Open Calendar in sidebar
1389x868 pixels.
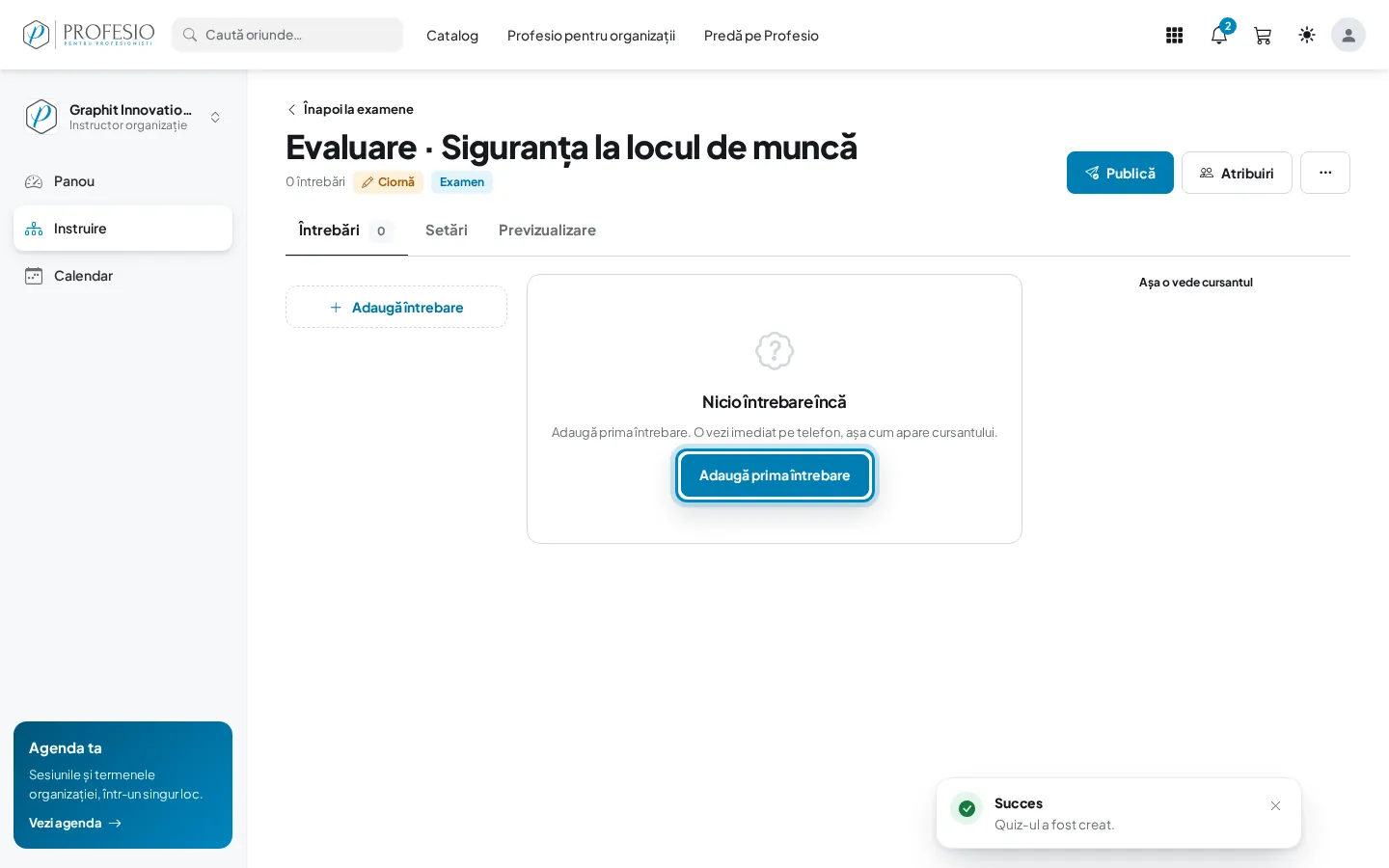[123, 276]
